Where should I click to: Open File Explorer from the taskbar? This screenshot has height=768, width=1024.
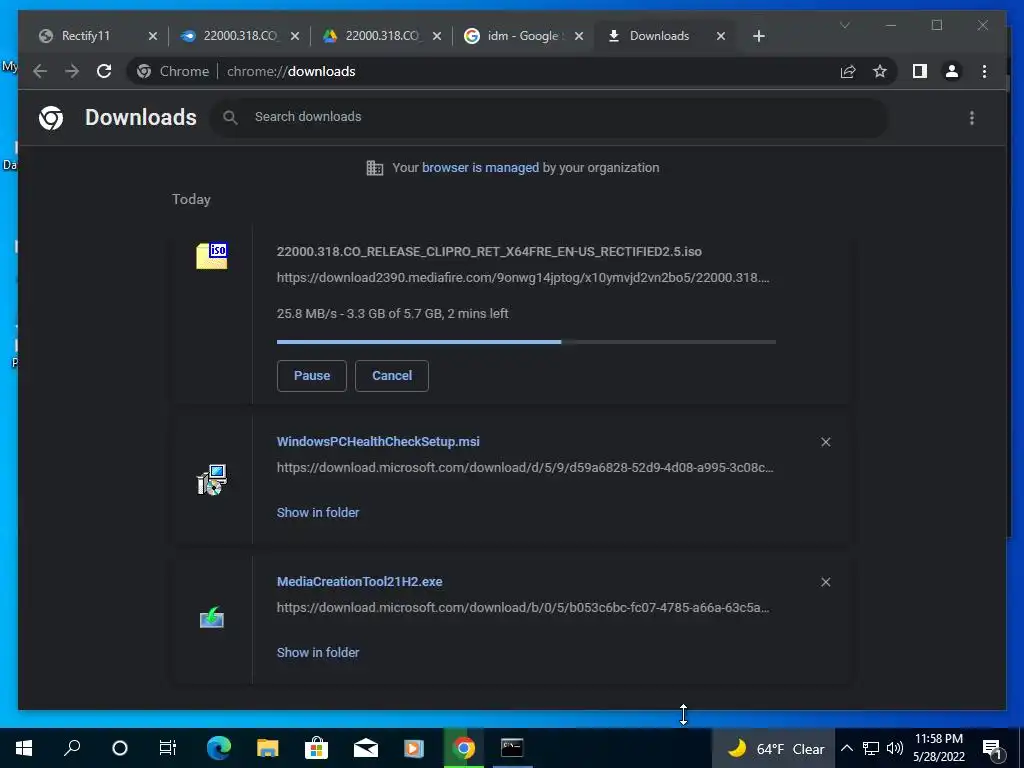(267, 748)
